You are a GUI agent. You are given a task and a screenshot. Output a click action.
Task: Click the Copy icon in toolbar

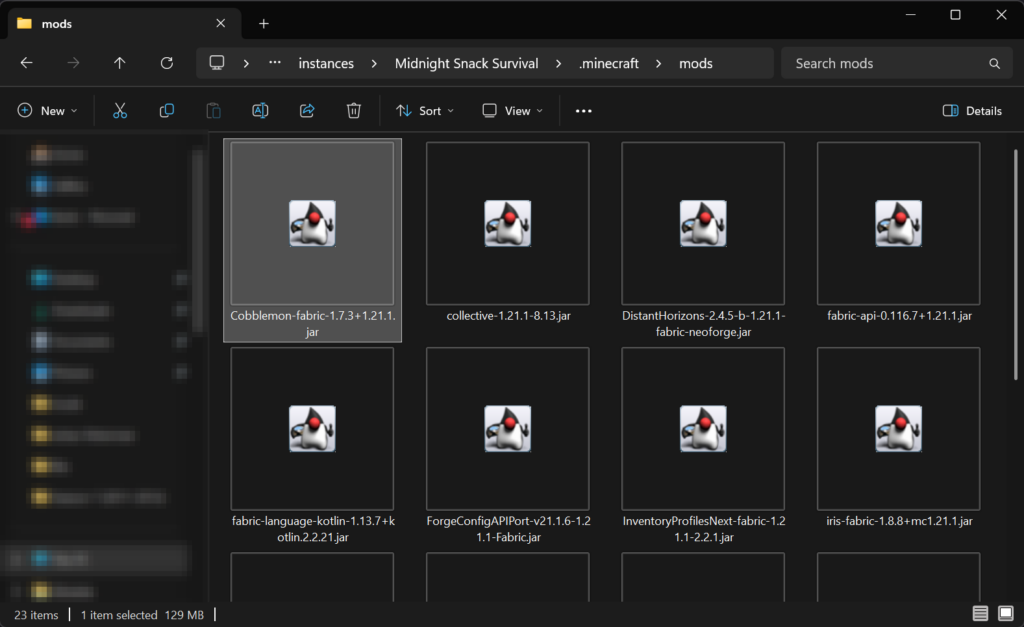tap(167, 111)
